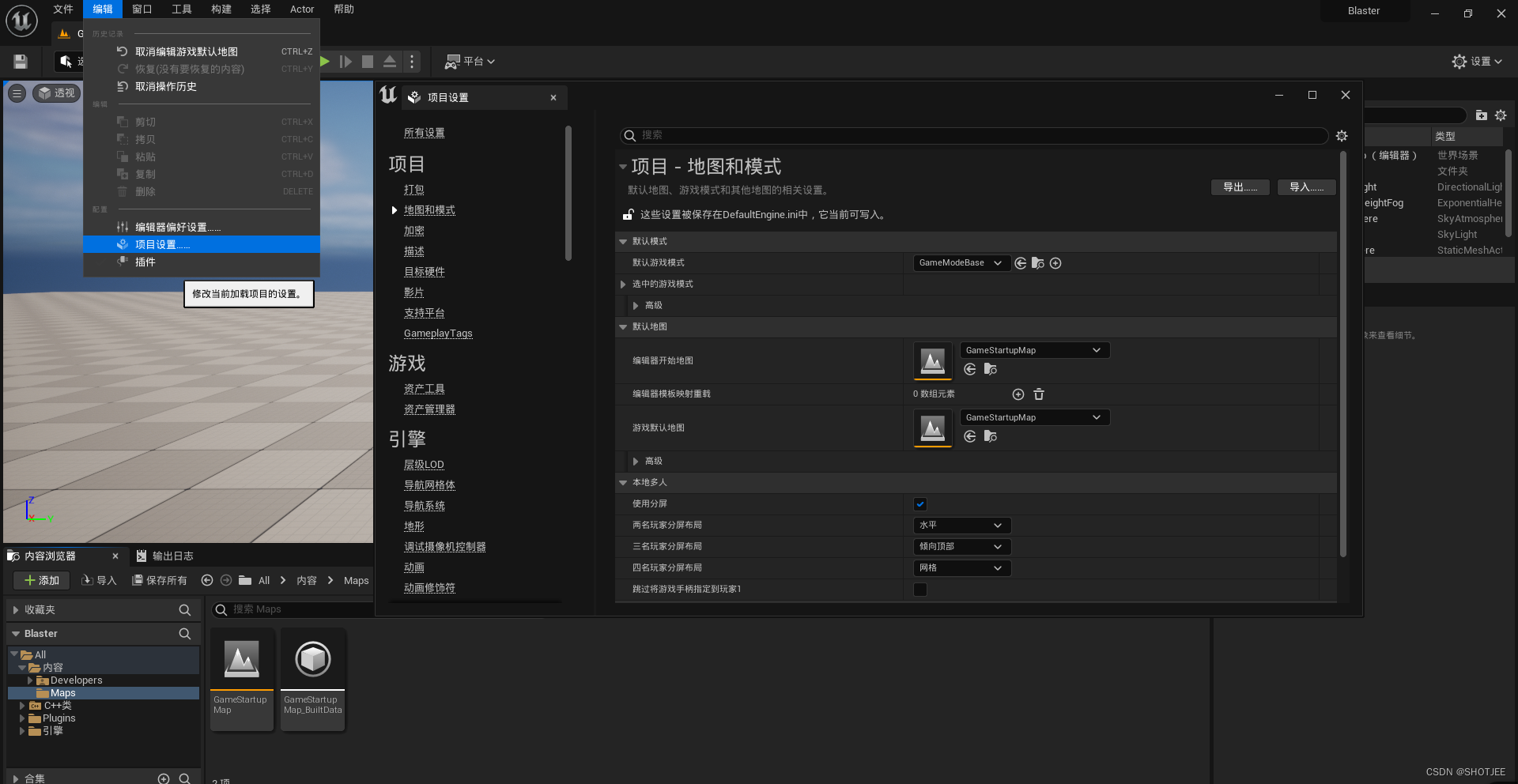The width and height of the screenshot is (1518, 784).
Task: Add element to 编辑器模板映射重载 array
Action: coord(1018,394)
